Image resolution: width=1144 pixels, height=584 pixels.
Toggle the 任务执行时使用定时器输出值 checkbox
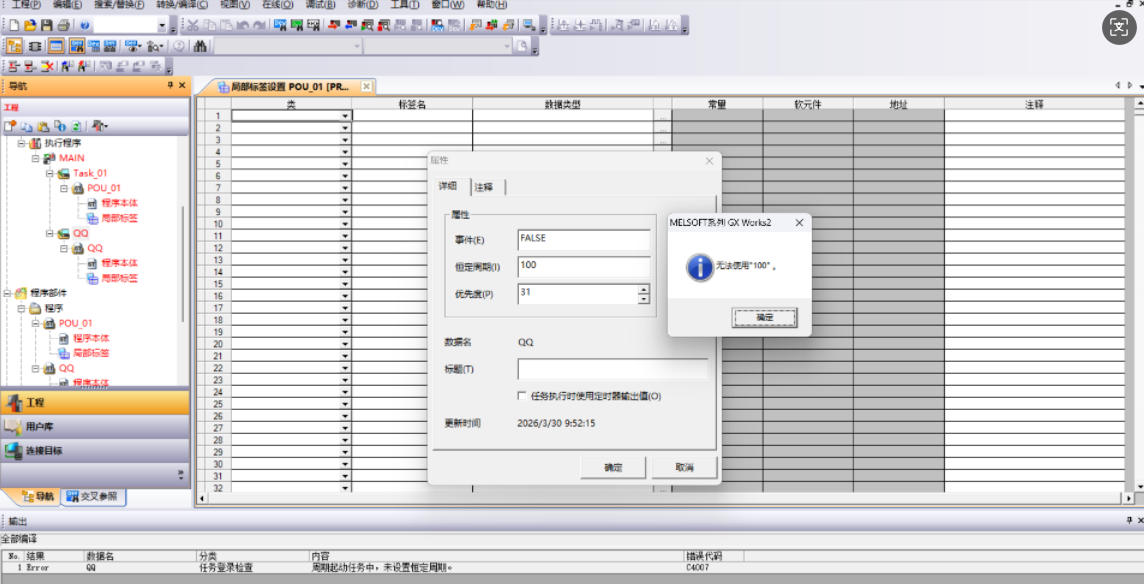[x=522, y=396]
